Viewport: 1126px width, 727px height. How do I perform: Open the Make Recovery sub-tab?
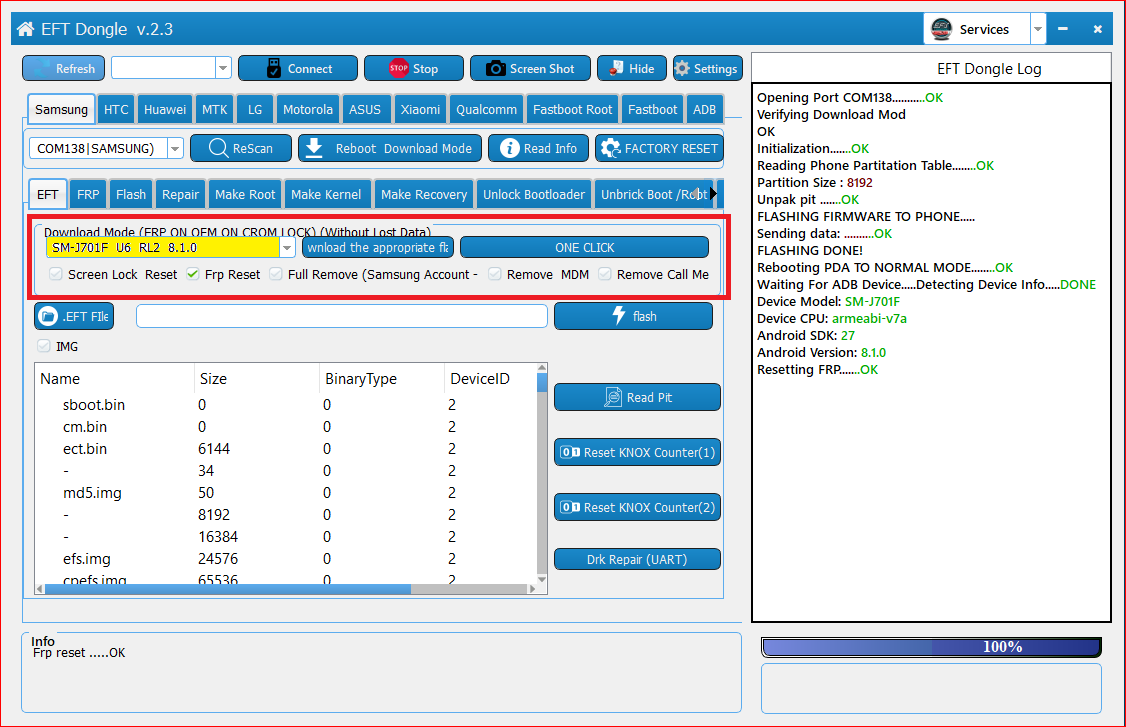tap(424, 194)
